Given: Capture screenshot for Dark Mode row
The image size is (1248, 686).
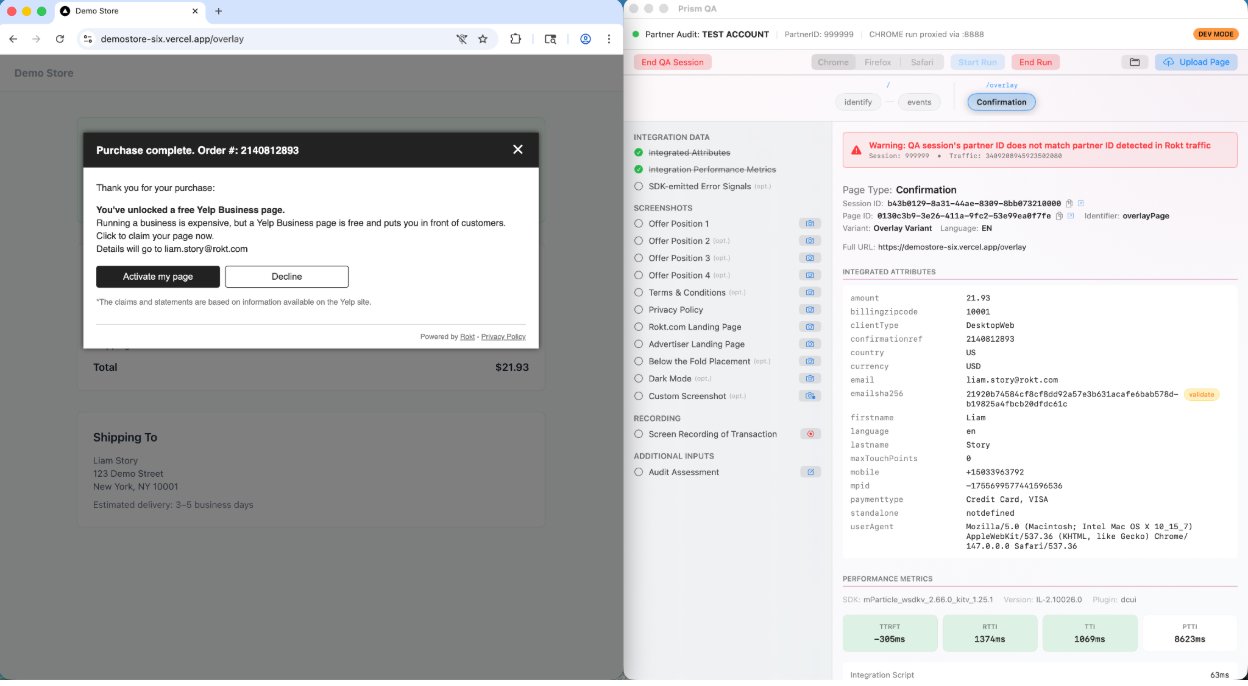Looking at the screenshot, I should [x=809, y=379].
